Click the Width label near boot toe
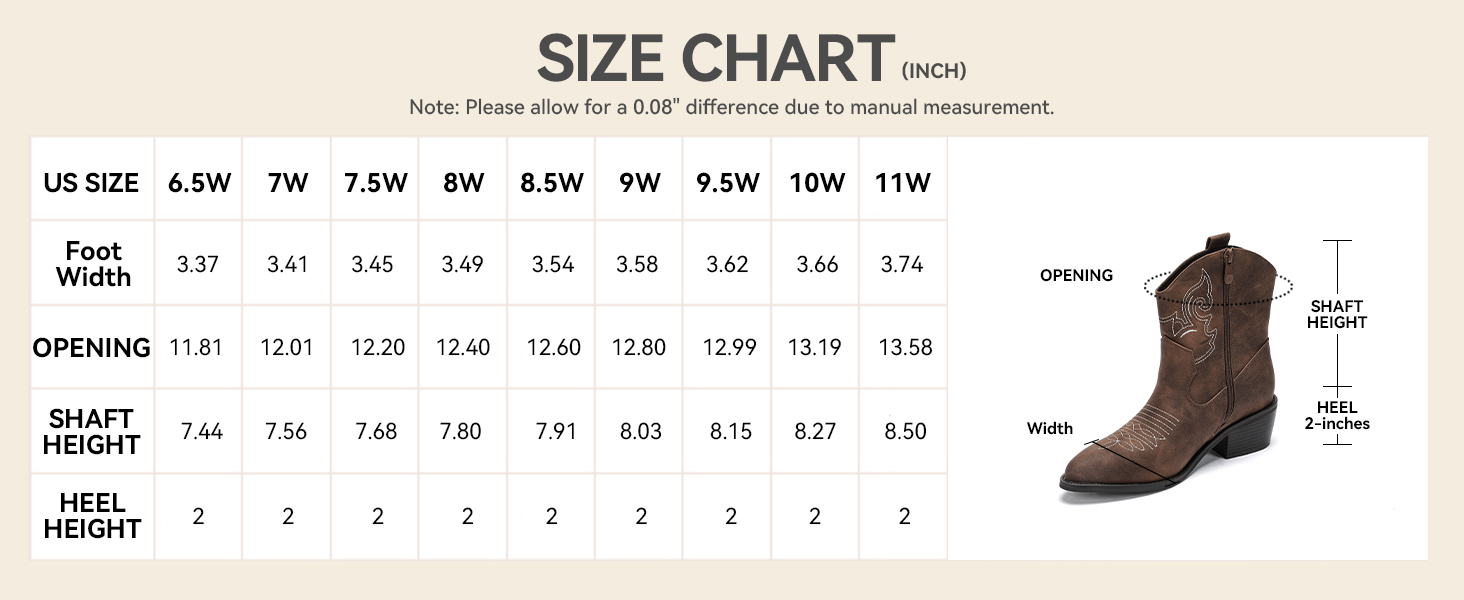 click(1050, 428)
